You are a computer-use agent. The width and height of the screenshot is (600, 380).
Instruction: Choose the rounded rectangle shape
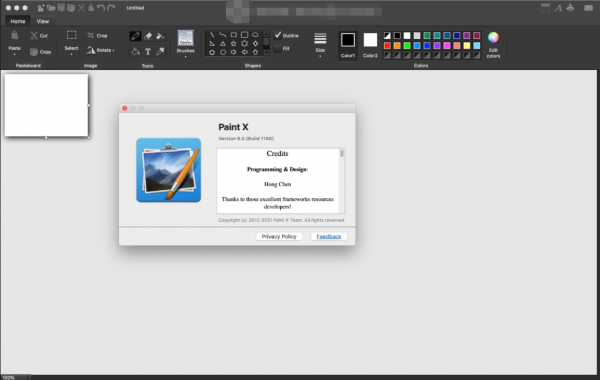coord(245,35)
